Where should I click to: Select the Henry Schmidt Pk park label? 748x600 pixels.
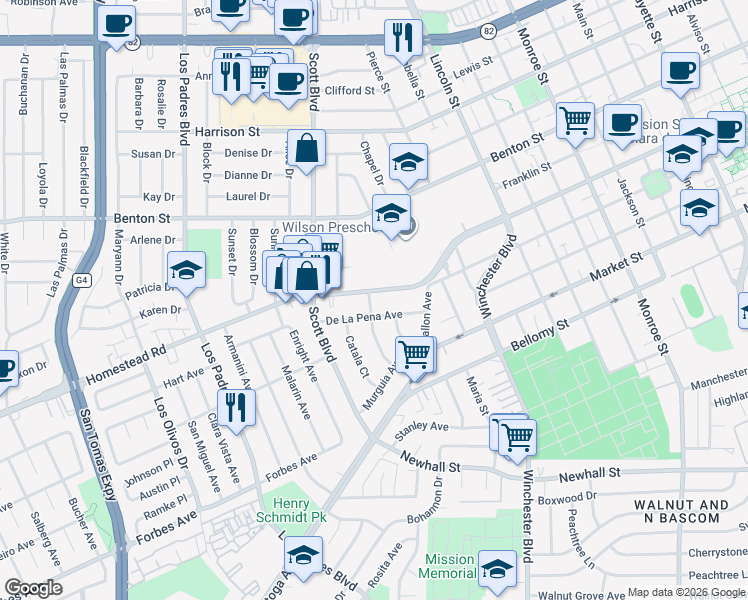click(x=291, y=510)
